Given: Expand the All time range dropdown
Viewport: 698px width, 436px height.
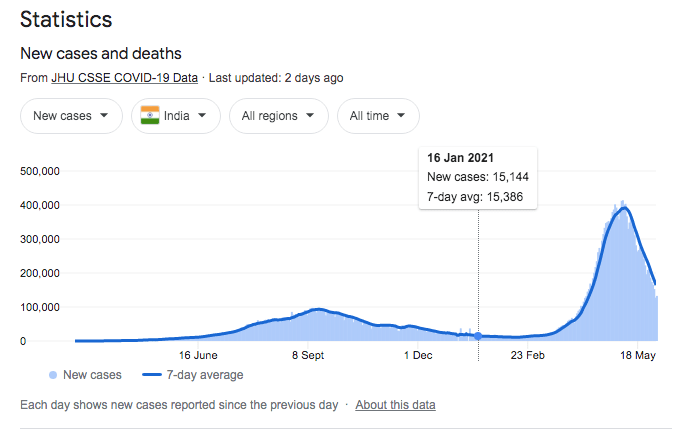Looking at the screenshot, I should 377,116.
